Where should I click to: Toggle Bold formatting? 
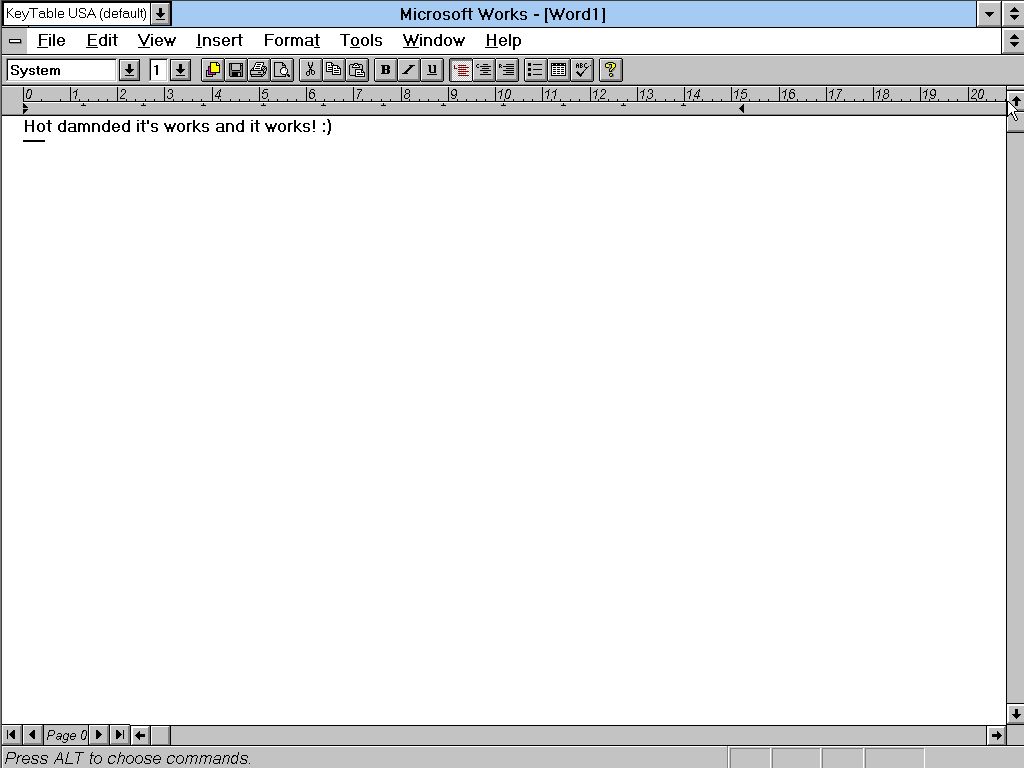point(385,70)
